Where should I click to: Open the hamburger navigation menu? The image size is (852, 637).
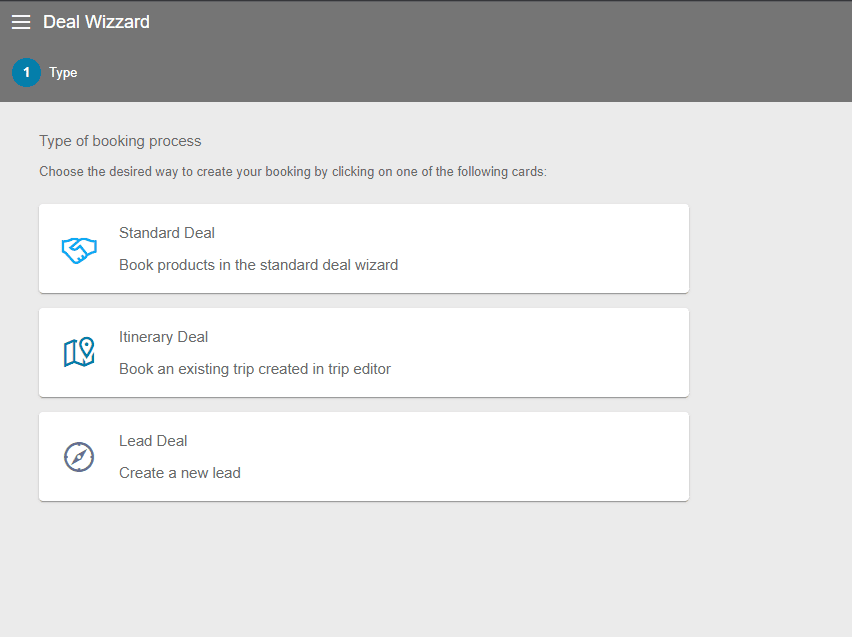(21, 22)
